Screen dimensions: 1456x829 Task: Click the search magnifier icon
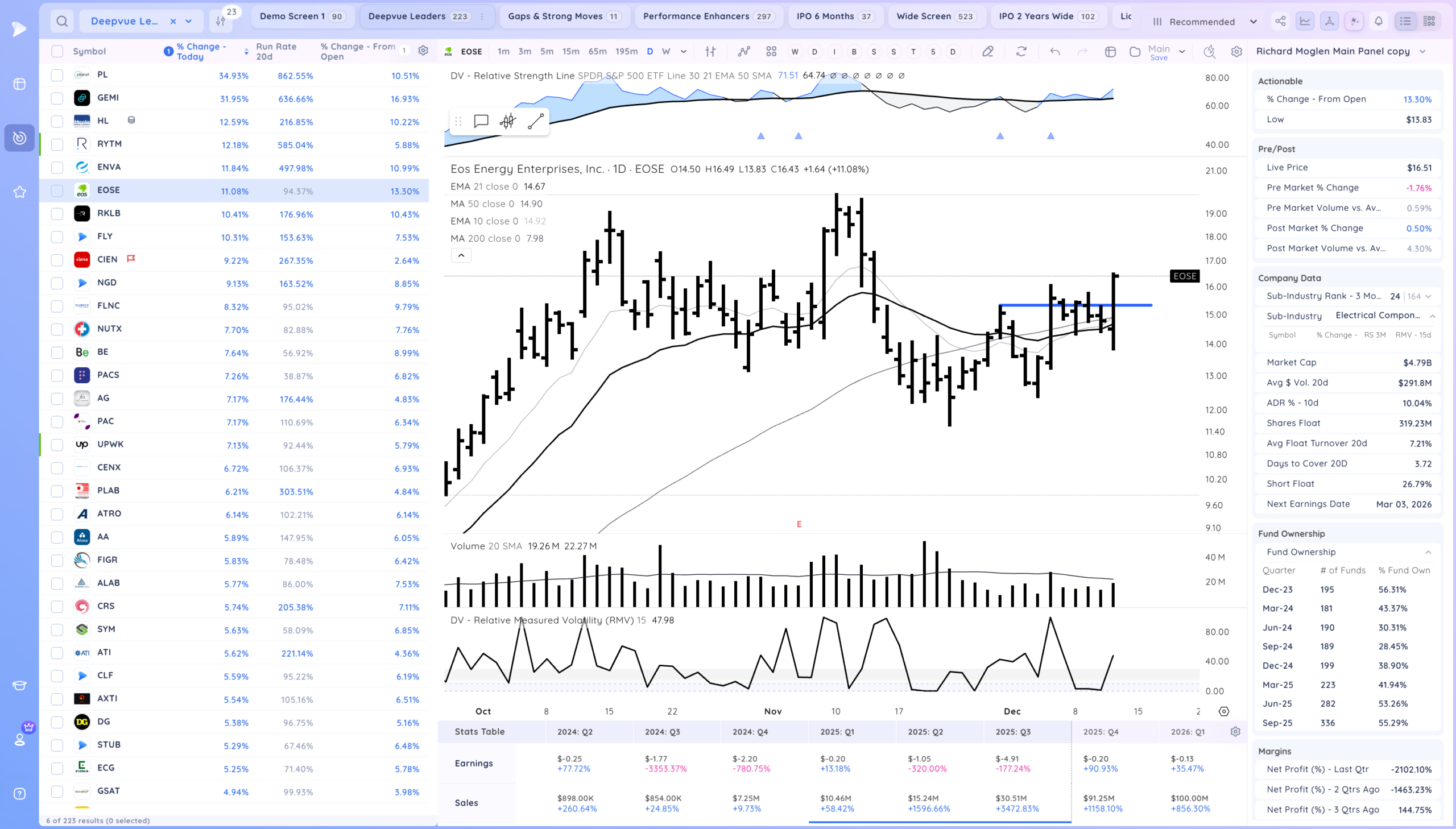(62, 22)
